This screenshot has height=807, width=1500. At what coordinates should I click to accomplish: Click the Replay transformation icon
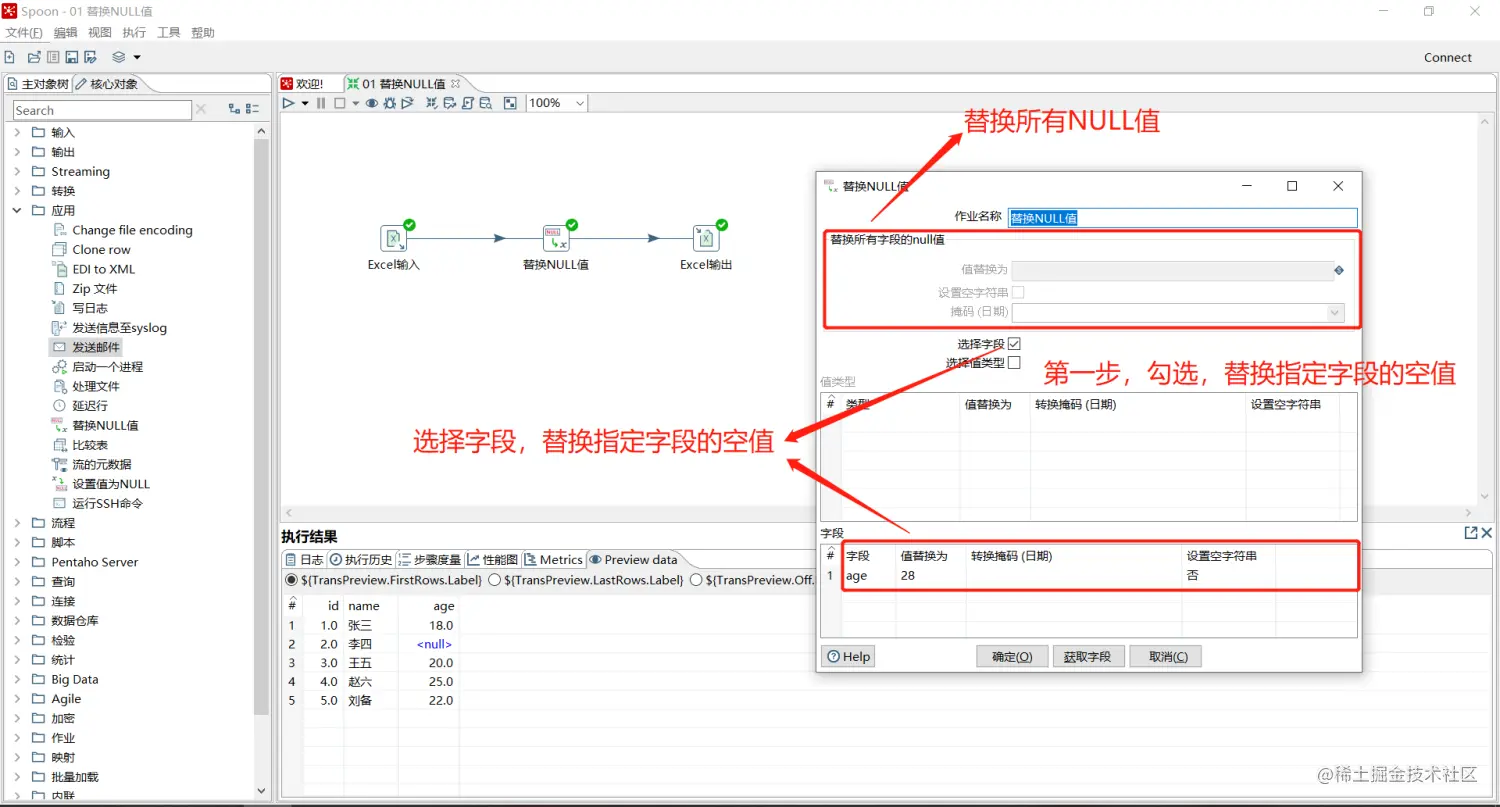(407, 103)
